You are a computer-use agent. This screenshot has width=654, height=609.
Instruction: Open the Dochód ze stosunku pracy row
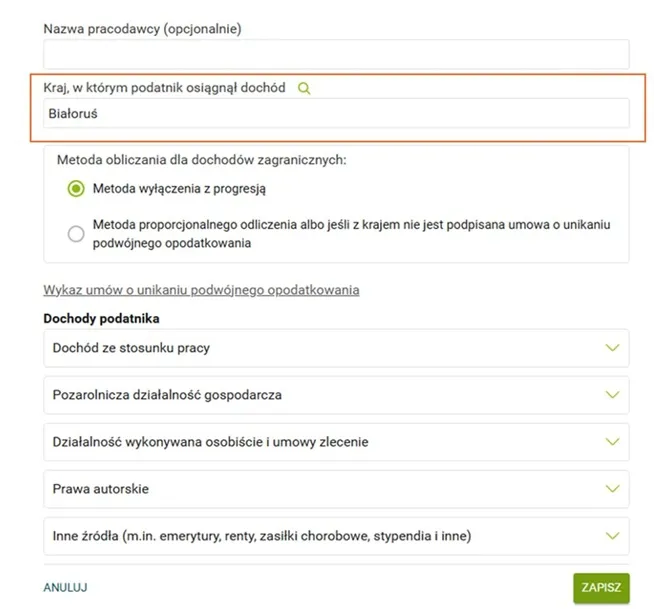coord(300,348)
